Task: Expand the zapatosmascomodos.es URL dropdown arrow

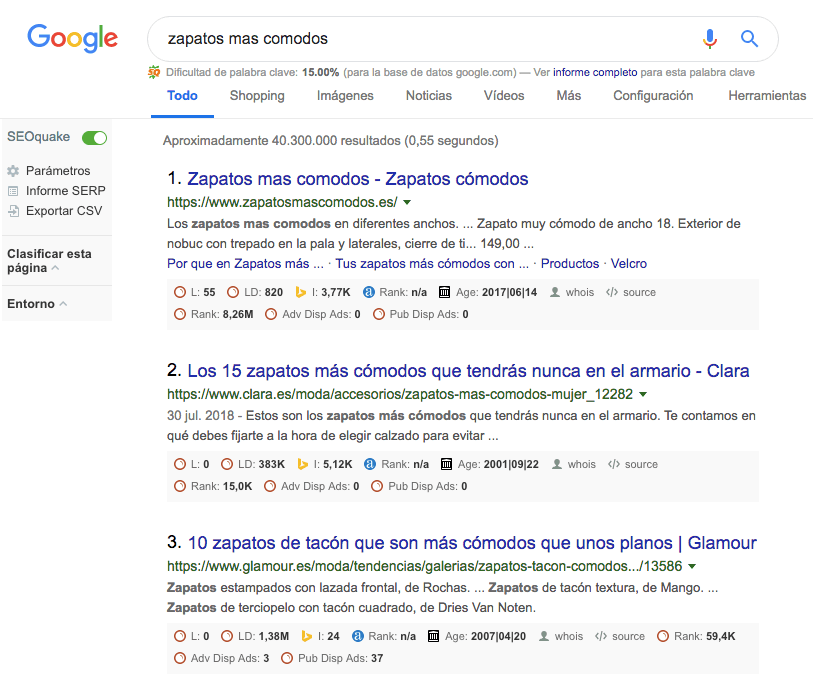Action: tap(407, 202)
